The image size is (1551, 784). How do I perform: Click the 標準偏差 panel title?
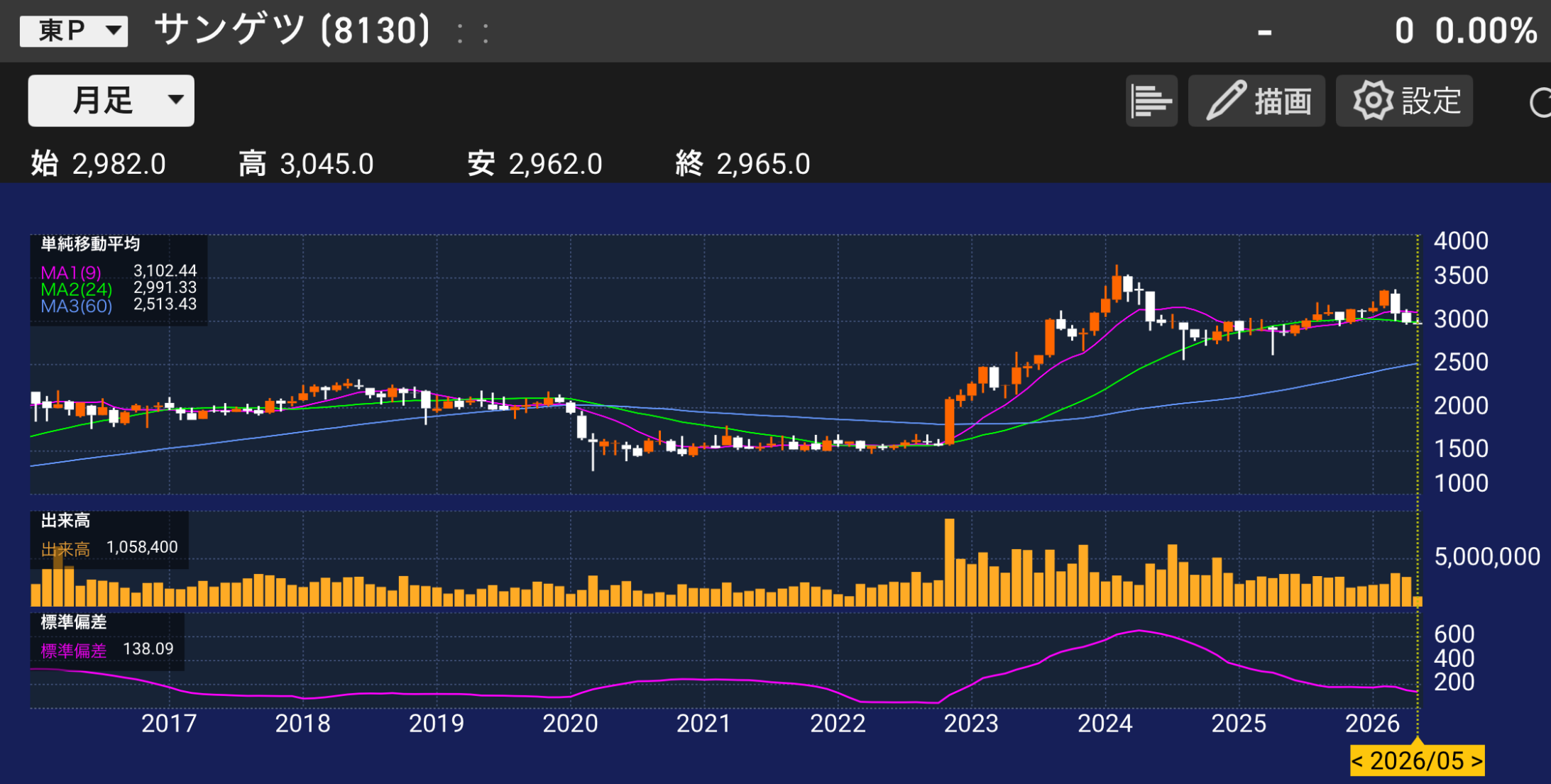point(73,622)
